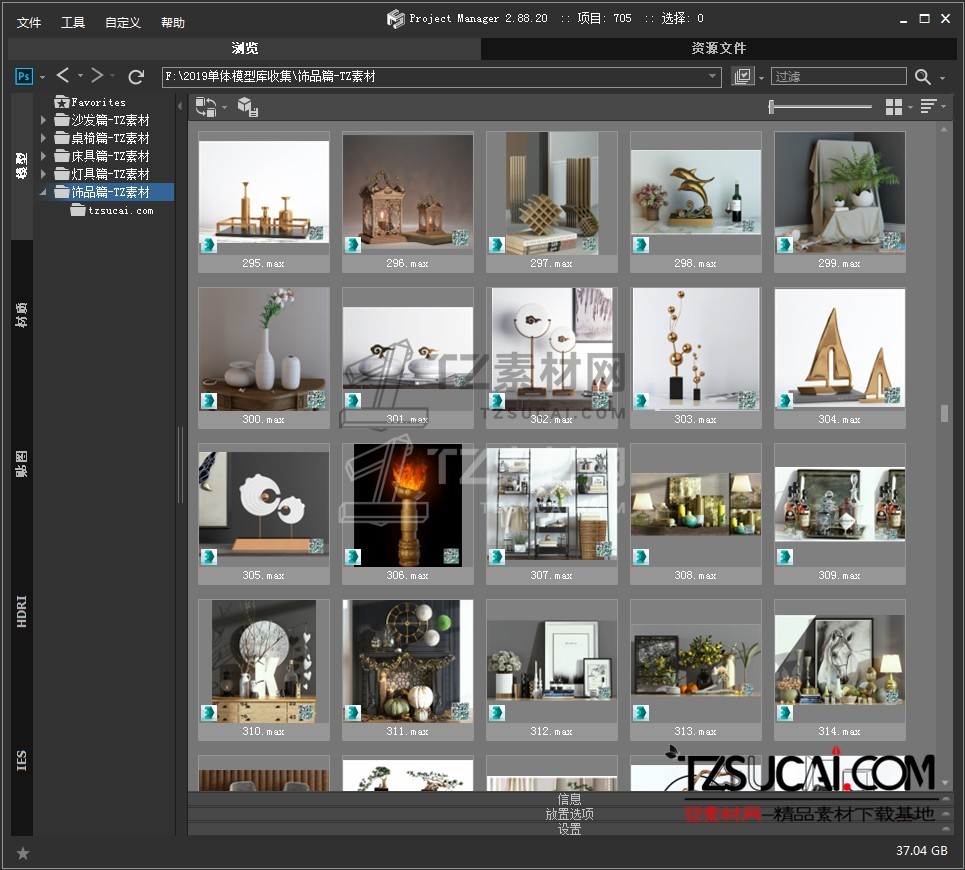Viewport: 965px width, 870px height.
Task: Open the folder path dropdown
Action: pos(713,76)
